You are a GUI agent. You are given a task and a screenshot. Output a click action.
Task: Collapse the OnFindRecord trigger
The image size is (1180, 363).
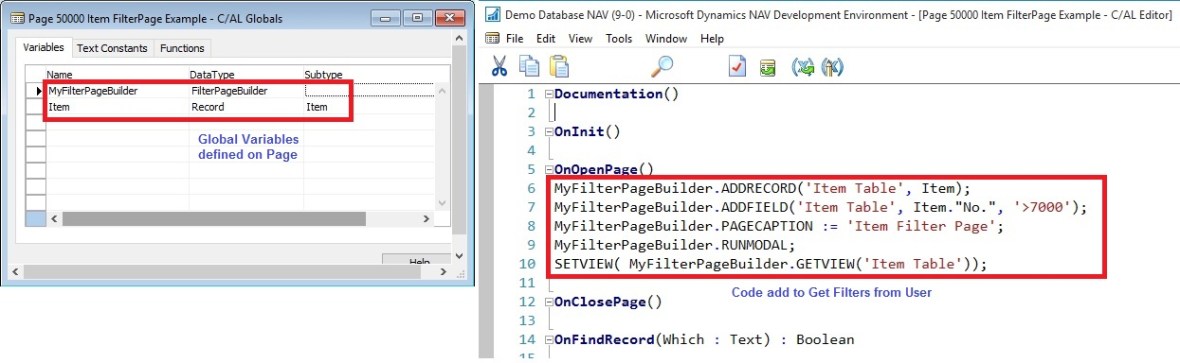(x=549, y=340)
